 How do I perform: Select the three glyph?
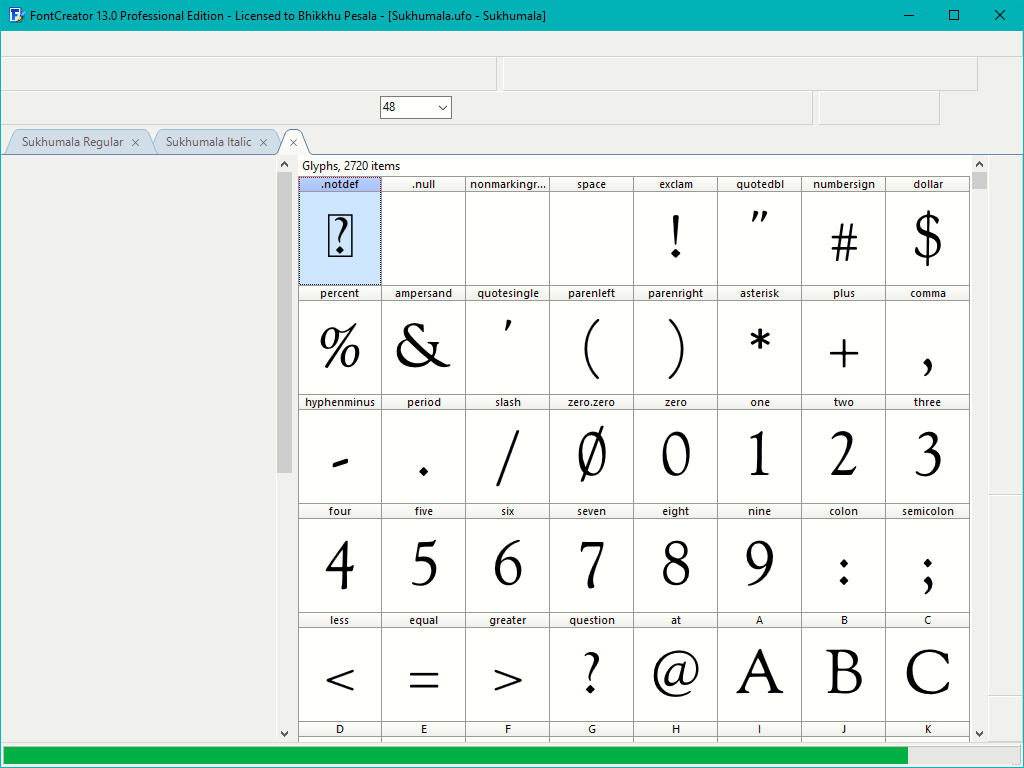pyautogui.click(x=927, y=449)
